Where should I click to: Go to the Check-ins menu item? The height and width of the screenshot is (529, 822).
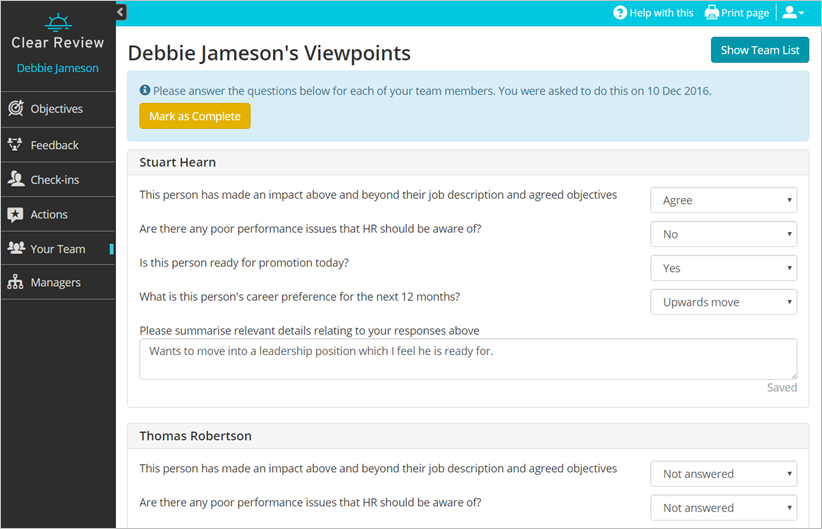tap(54, 180)
